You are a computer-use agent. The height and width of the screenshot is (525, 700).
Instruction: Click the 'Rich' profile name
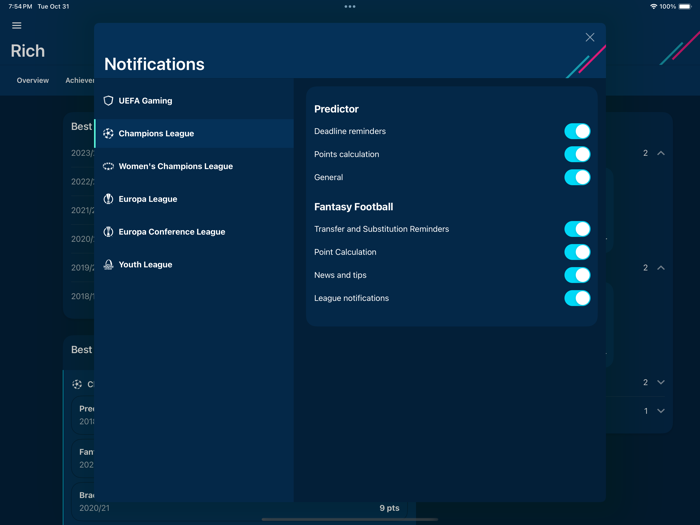coord(28,51)
